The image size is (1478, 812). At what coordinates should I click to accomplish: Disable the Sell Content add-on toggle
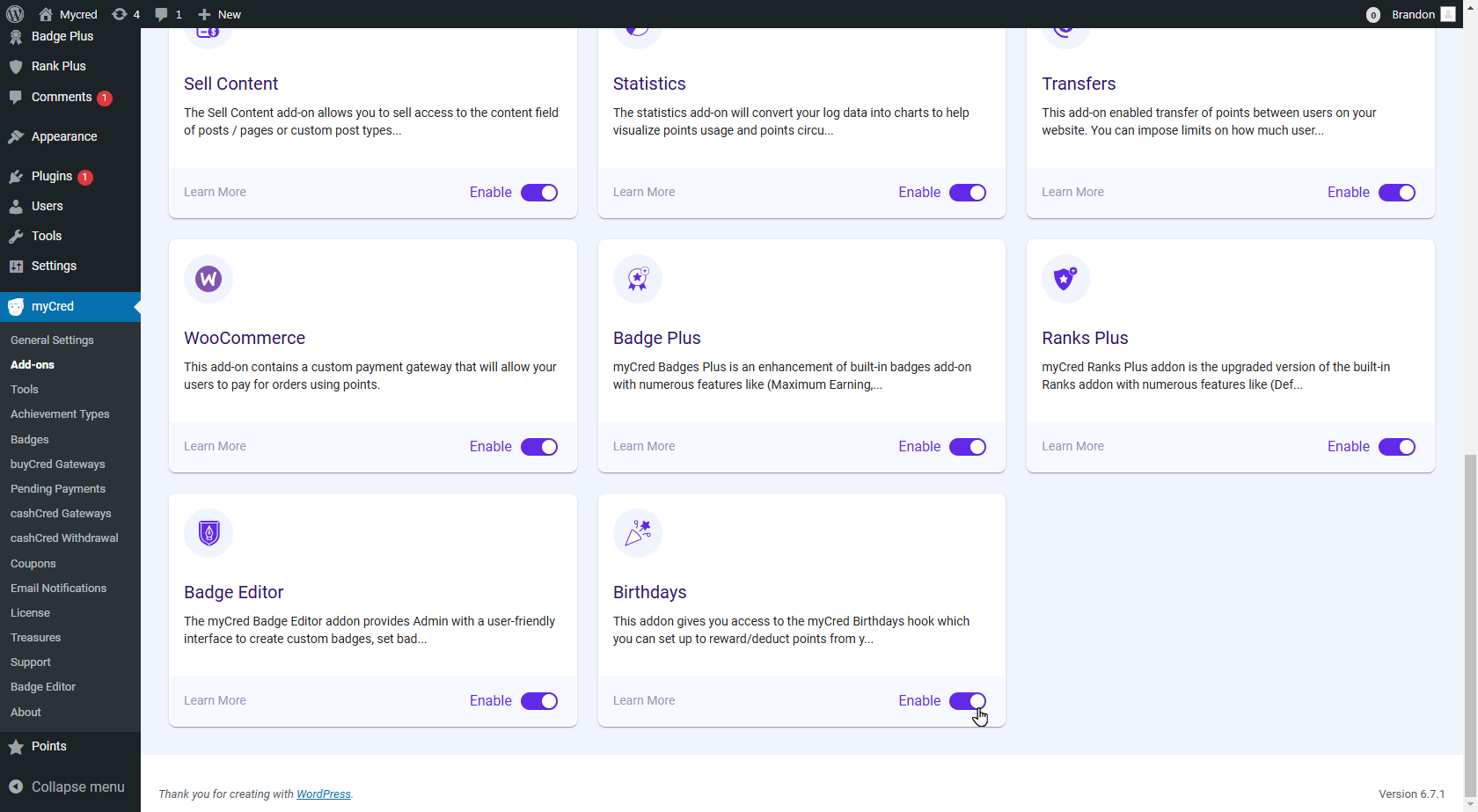pyautogui.click(x=539, y=193)
